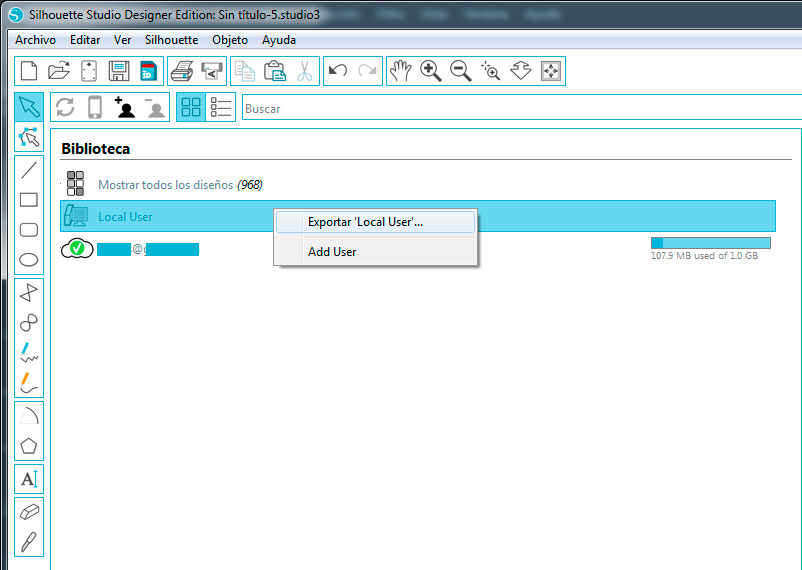
Task: Select the Line drawing tool
Action: (29, 170)
